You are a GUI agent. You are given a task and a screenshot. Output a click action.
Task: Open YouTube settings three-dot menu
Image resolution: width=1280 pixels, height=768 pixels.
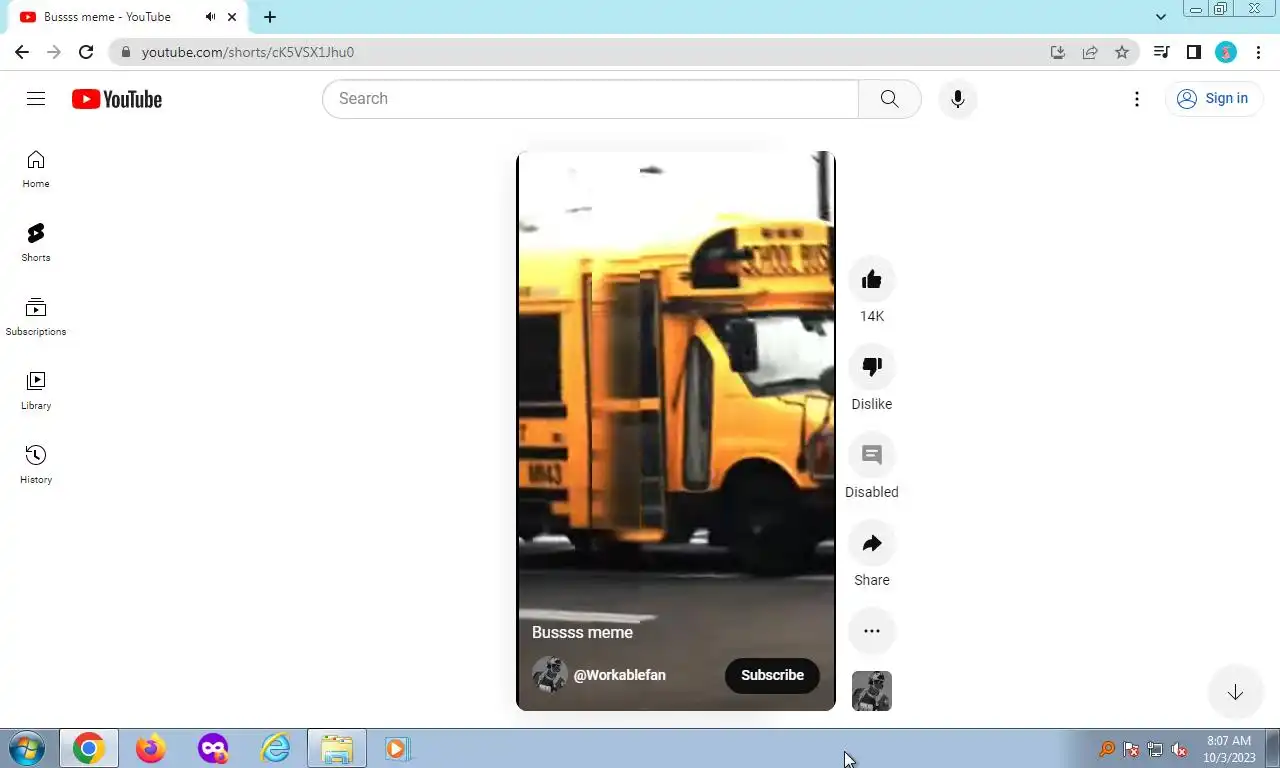click(x=1136, y=98)
